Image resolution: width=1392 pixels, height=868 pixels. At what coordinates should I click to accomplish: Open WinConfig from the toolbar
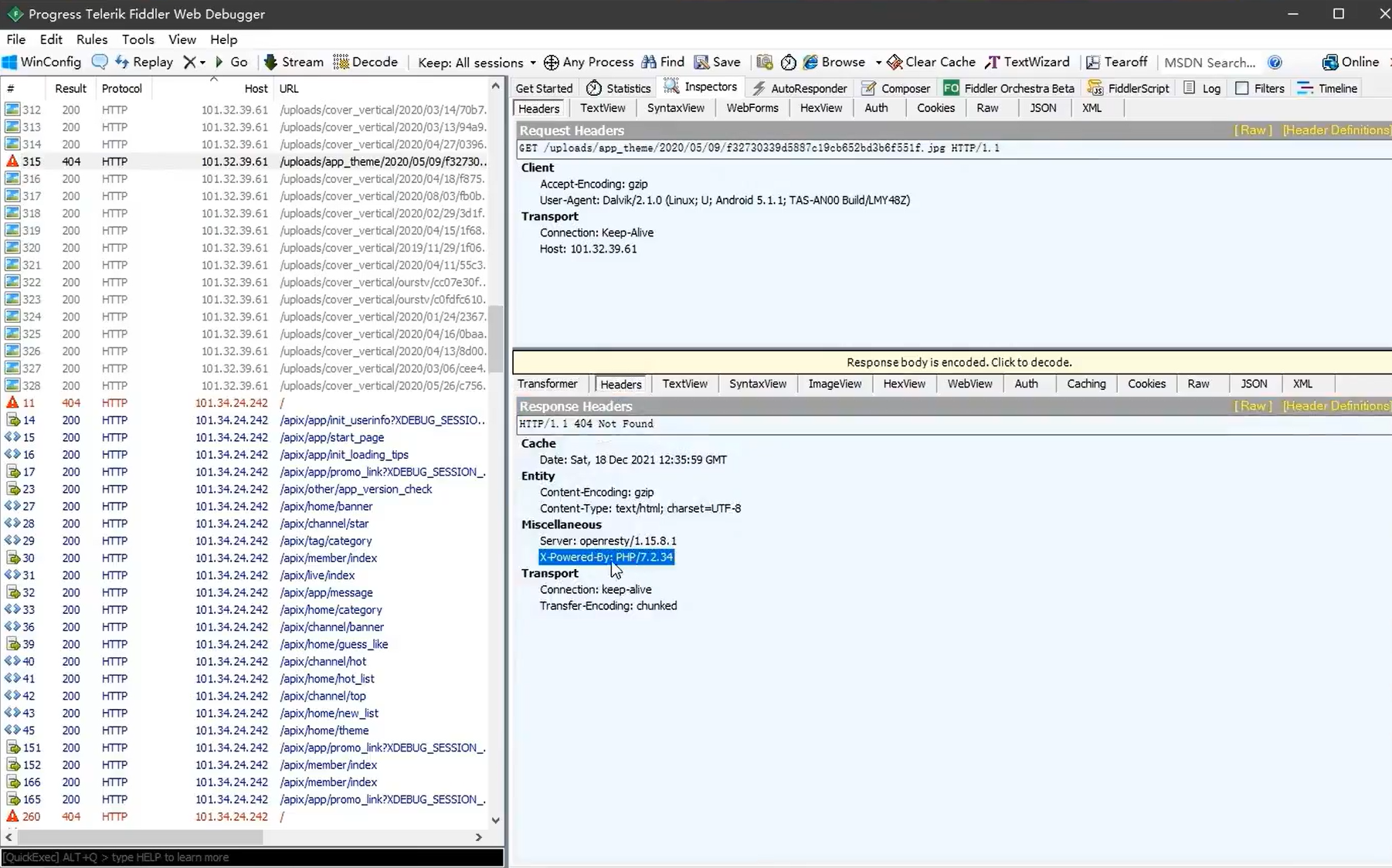(x=42, y=62)
